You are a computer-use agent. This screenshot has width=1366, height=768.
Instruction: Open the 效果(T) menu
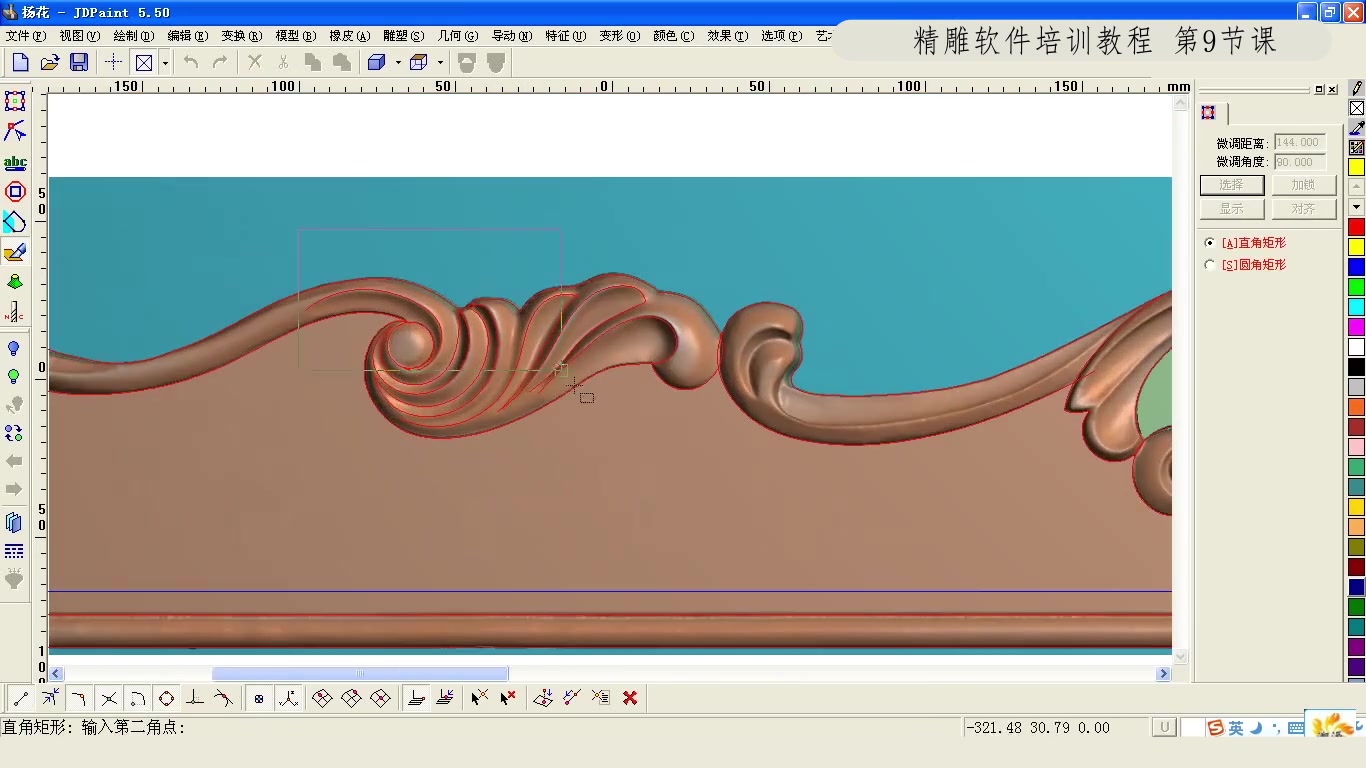(728, 36)
